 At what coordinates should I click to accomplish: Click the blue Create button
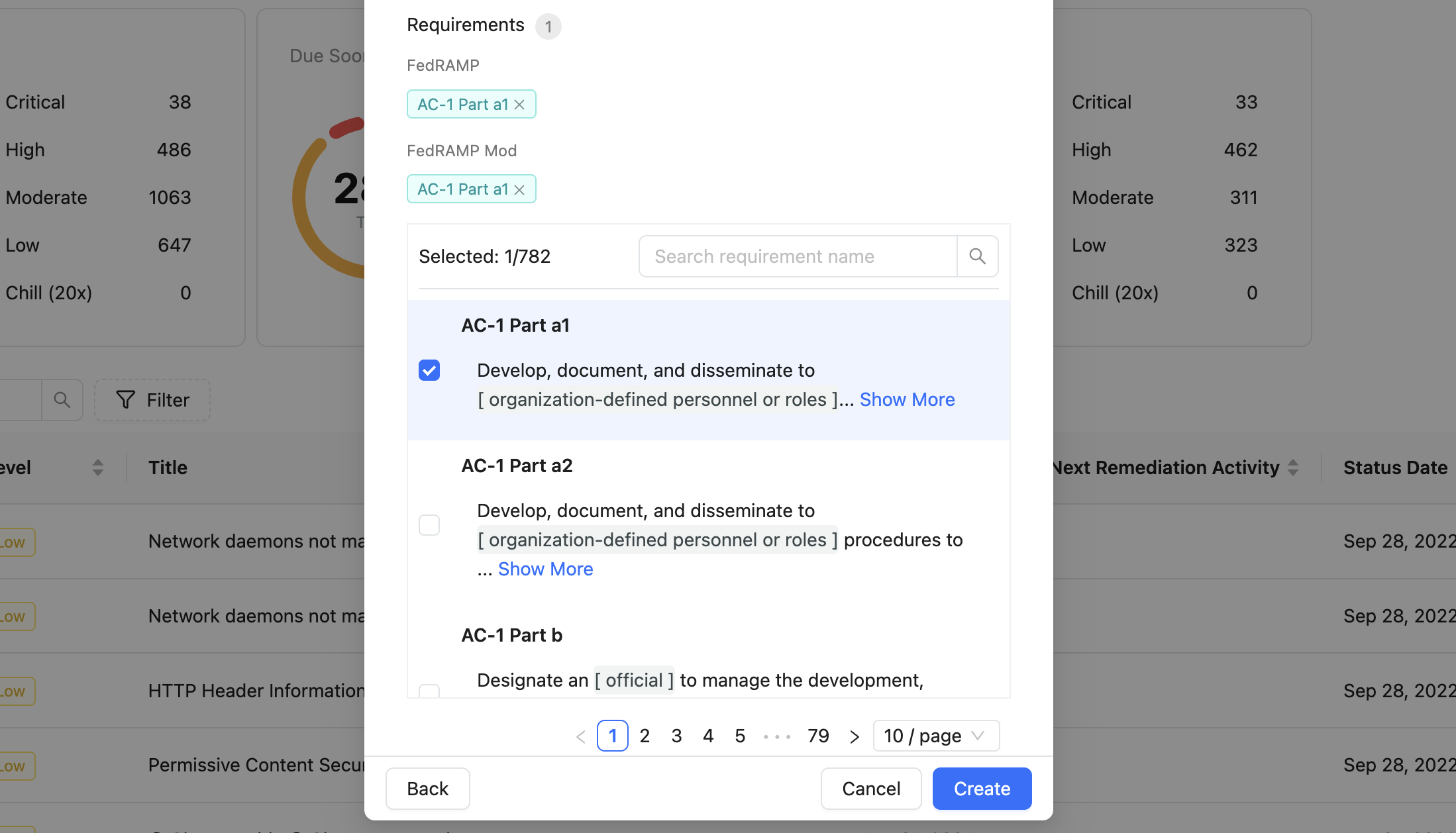point(982,789)
